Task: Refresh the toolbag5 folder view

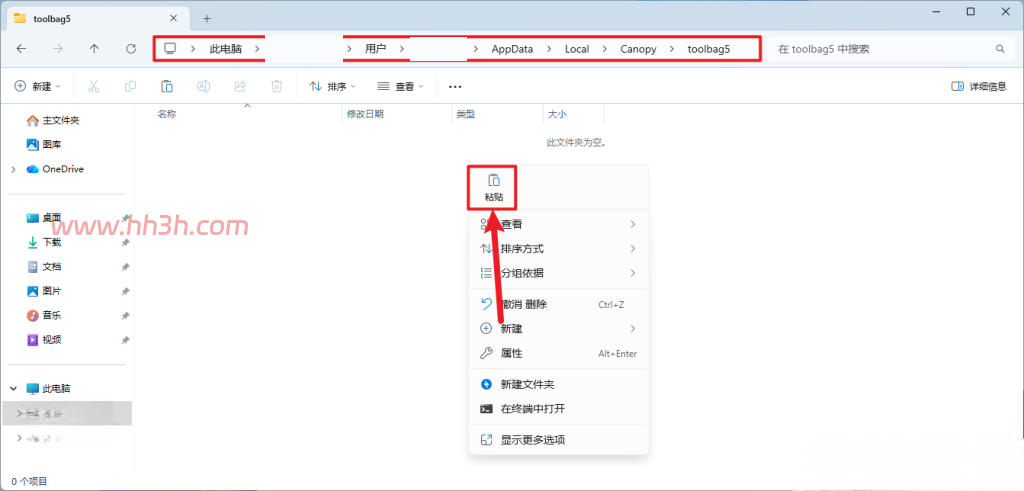Action: click(131, 49)
